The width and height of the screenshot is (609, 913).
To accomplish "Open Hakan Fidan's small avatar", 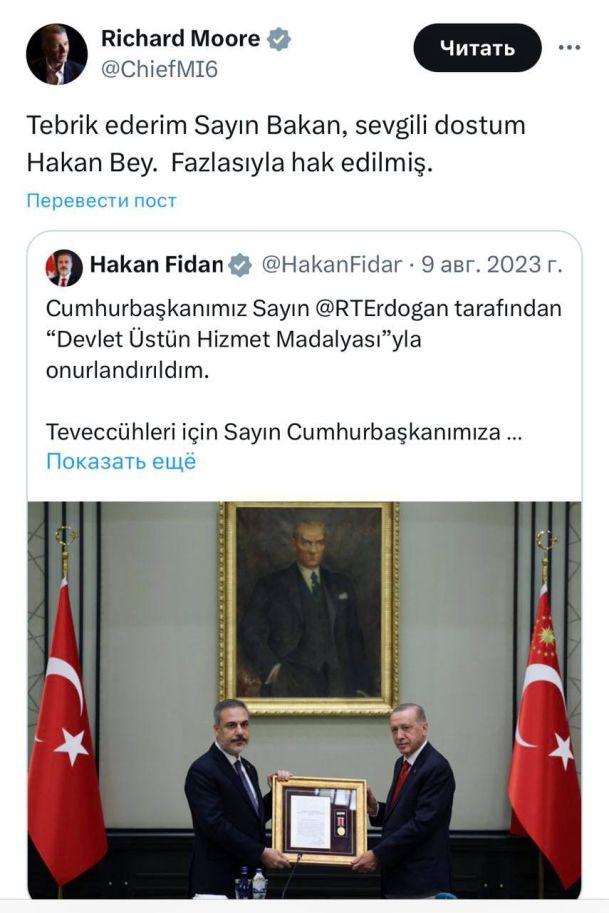I will [x=64, y=268].
